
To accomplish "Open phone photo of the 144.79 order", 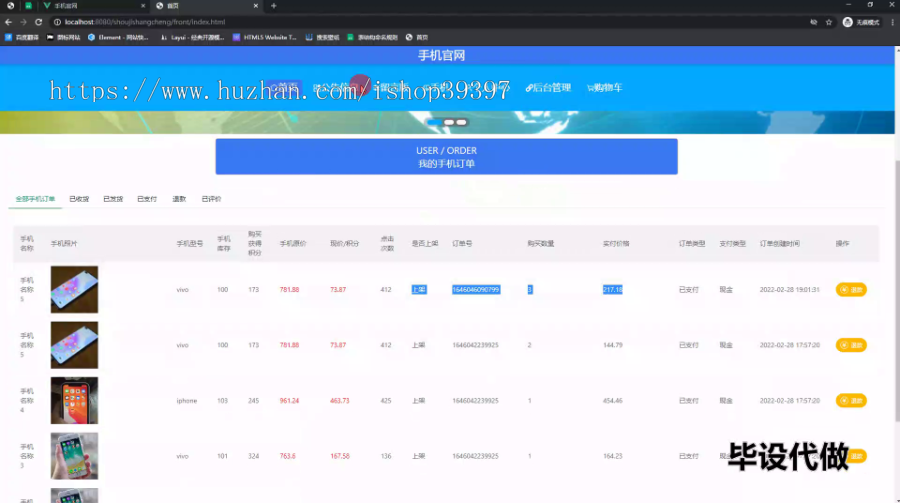I will [x=74, y=345].
